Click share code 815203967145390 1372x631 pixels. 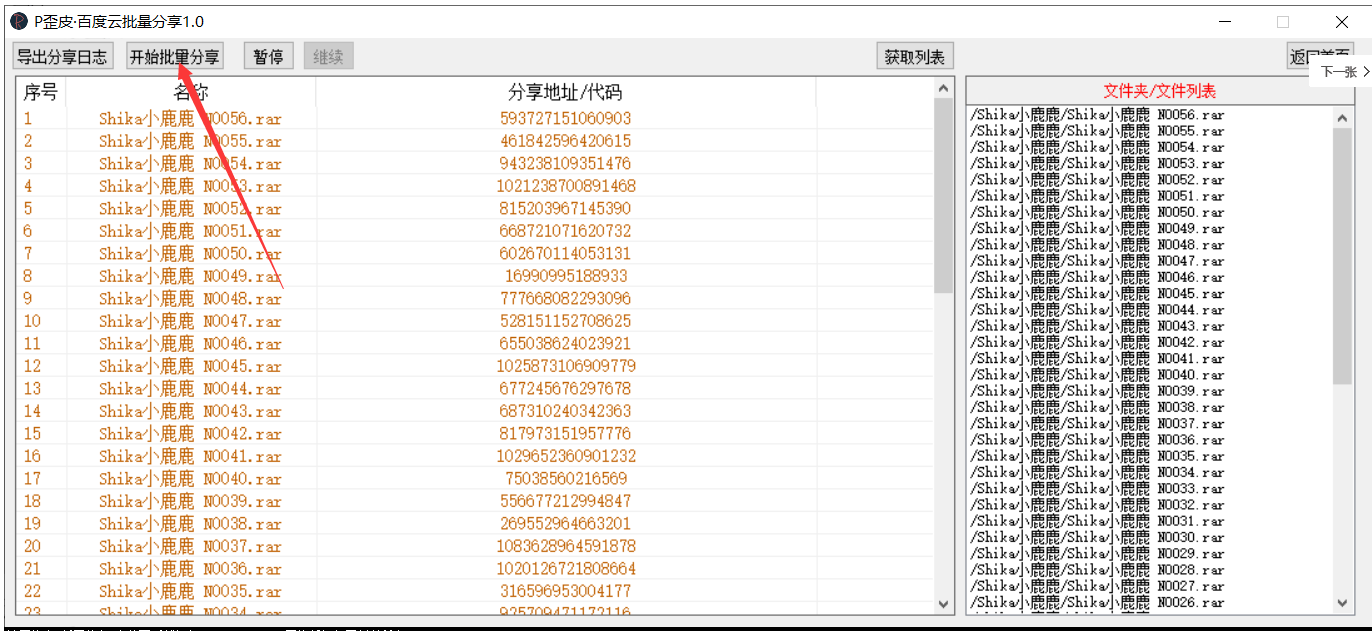[x=565, y=209]
